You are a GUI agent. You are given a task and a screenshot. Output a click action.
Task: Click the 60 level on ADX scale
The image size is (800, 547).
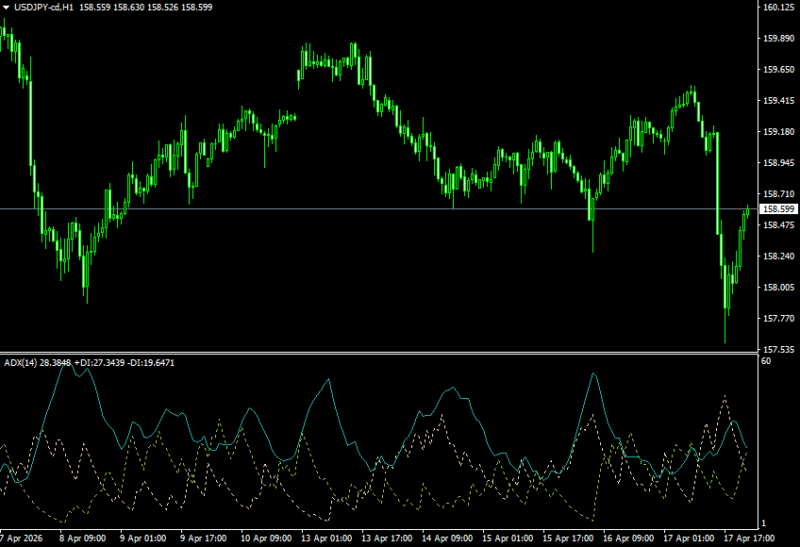766,361
